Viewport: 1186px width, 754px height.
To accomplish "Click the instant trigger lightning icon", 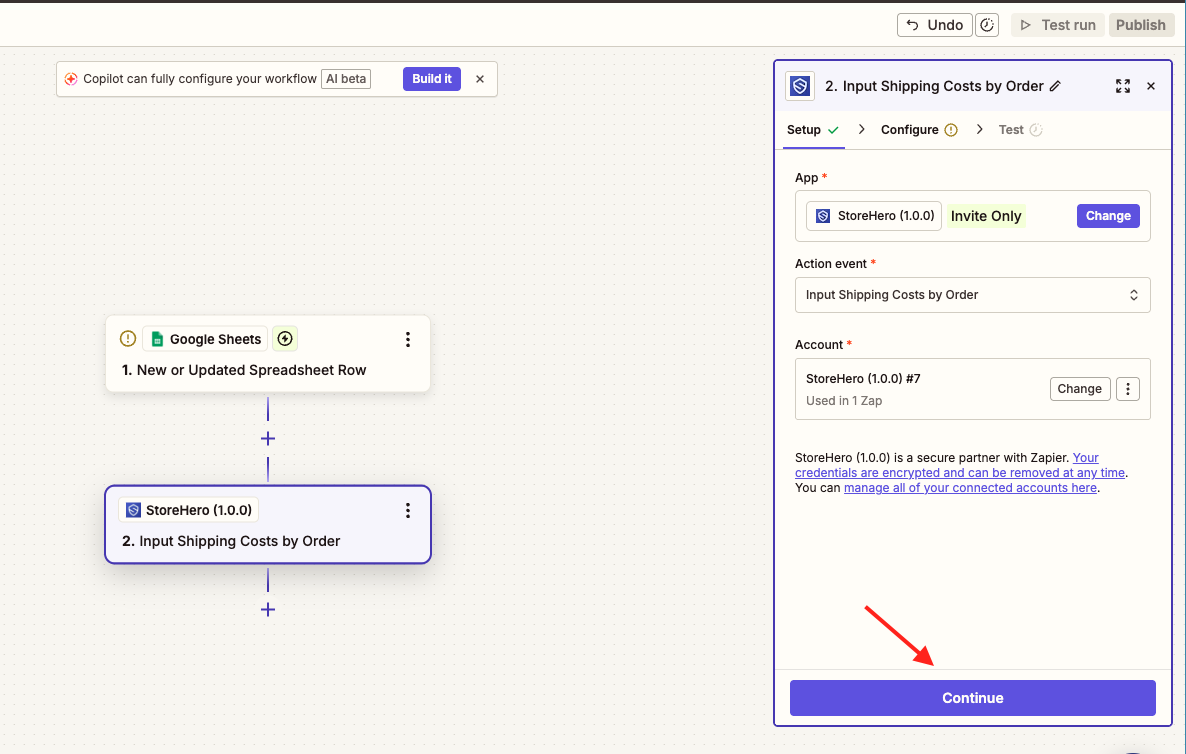I will click(285, 339).
